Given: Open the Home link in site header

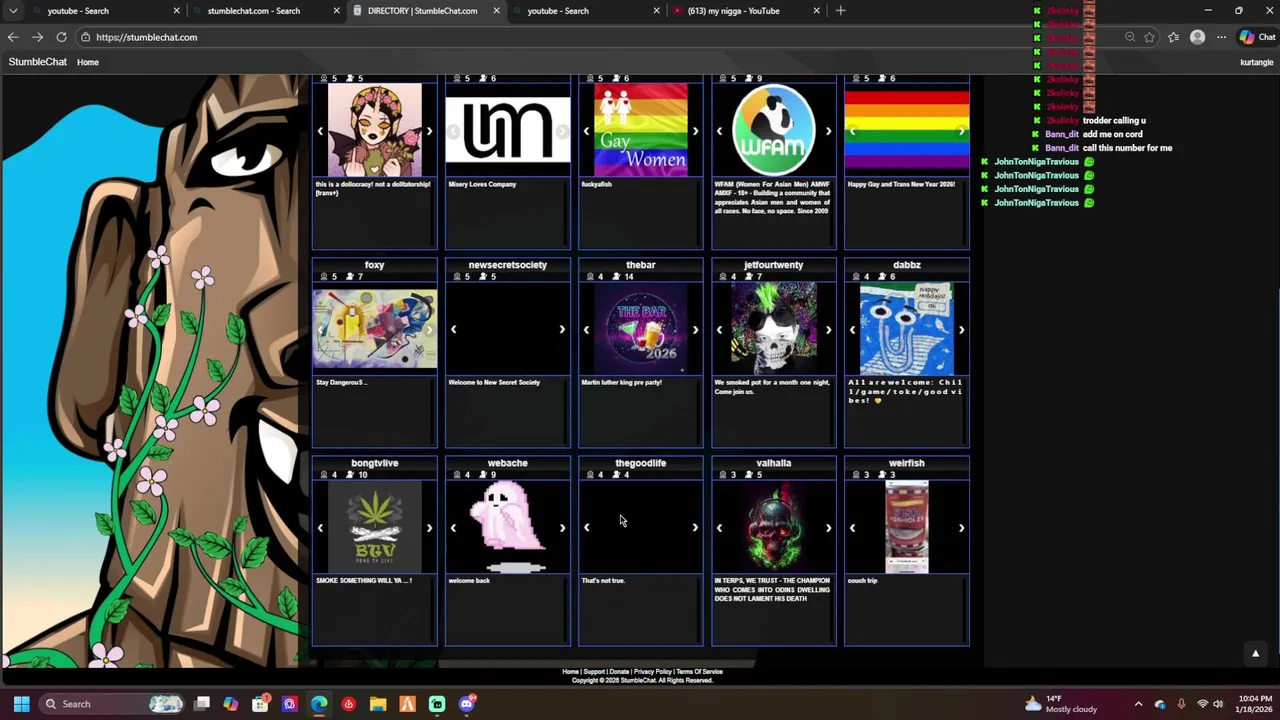Looking at the screenshot, I should [x=88, y=62].
